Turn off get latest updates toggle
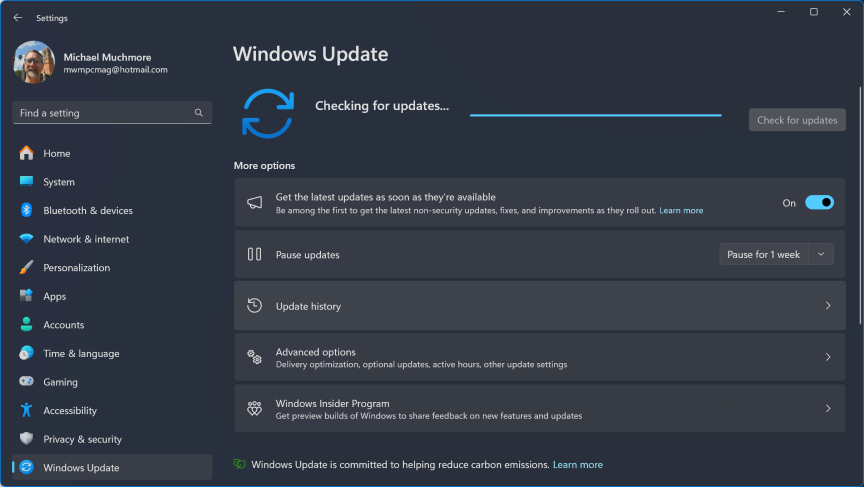This screenshot has height=487, width=864. [x=819, y=202]
